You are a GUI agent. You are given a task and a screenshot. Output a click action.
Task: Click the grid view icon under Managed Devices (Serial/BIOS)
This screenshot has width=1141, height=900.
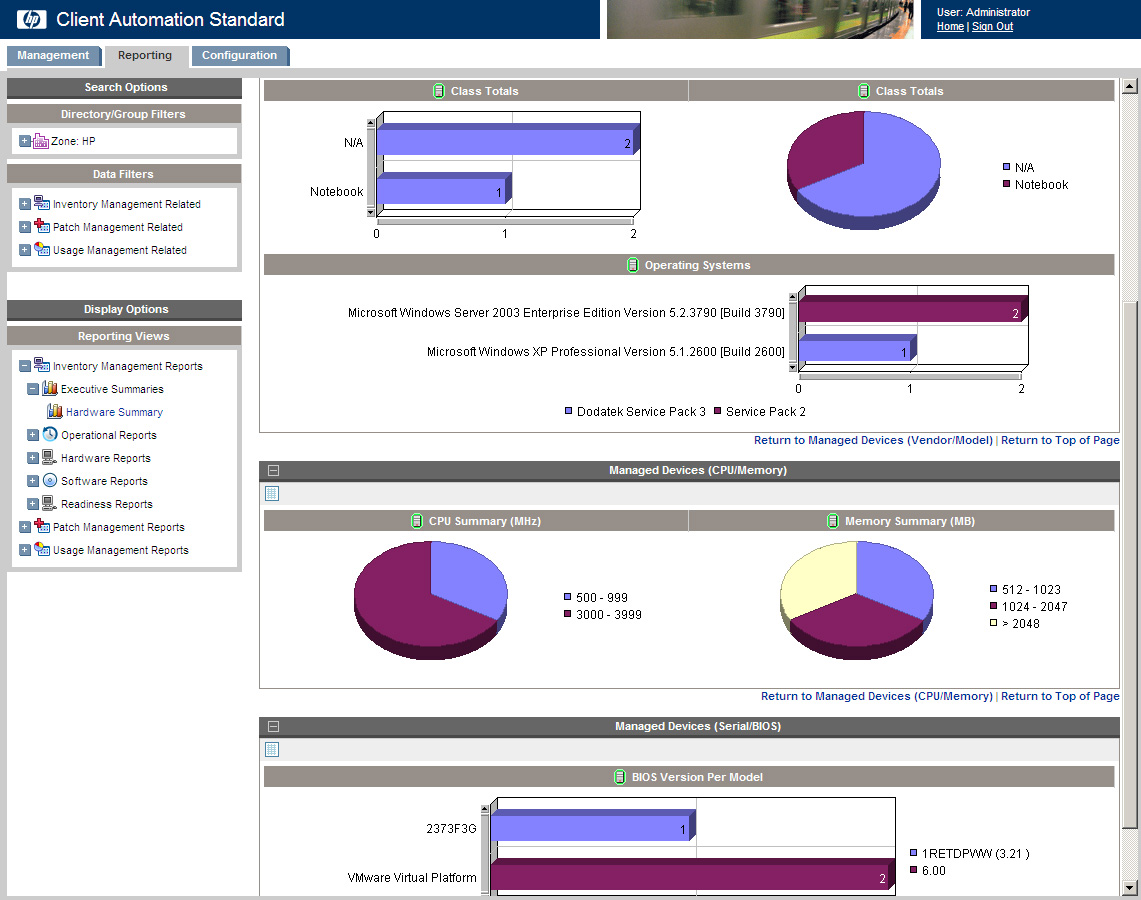pos(272,749)
